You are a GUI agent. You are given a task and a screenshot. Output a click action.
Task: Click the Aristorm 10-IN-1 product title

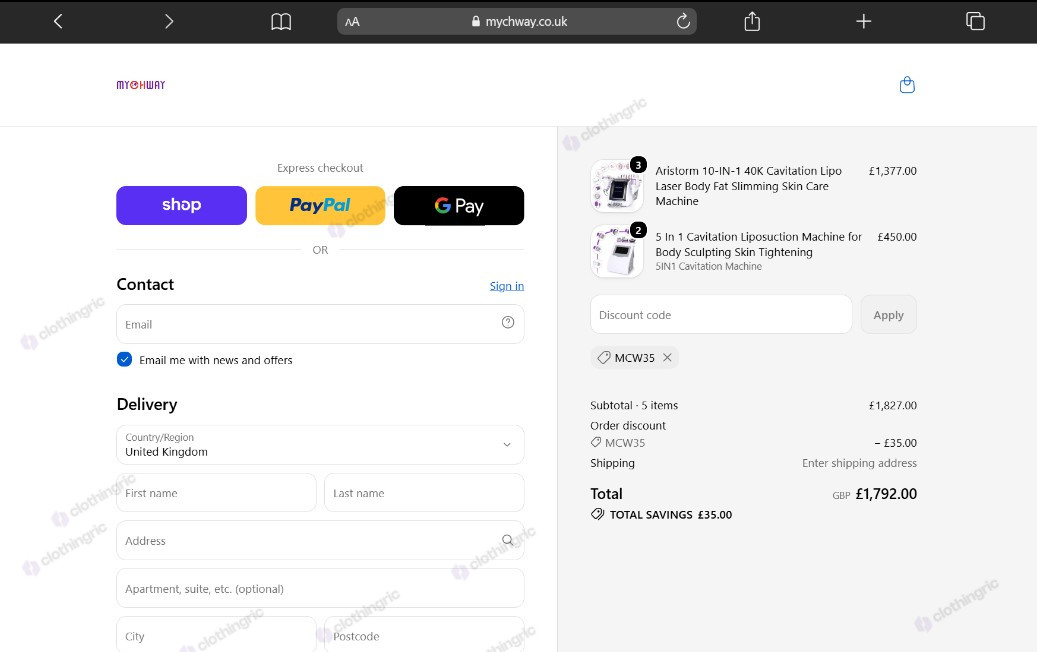pyautogui.click(x=749, y=186)
